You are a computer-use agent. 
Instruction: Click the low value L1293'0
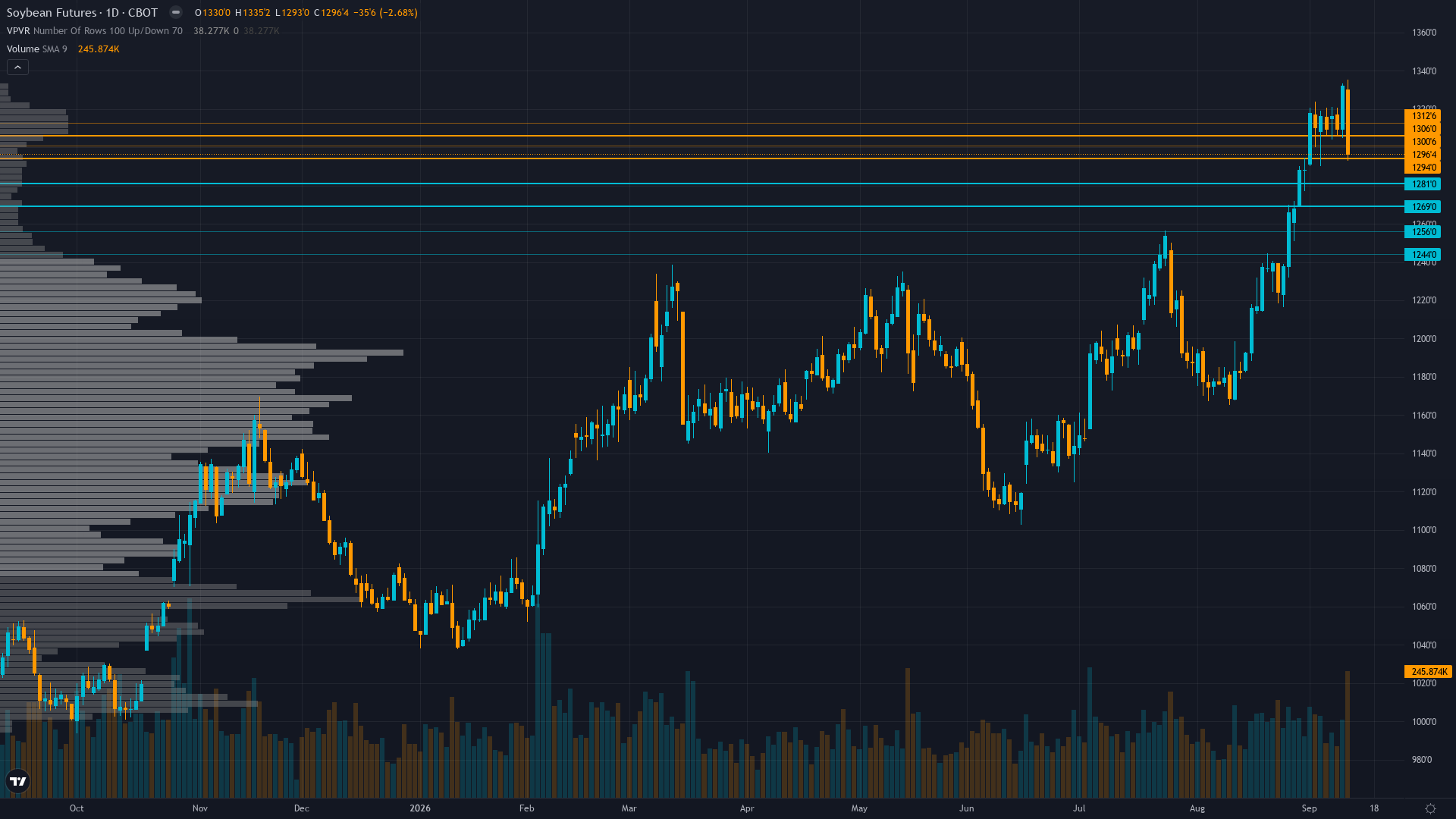tap(292, 12)
